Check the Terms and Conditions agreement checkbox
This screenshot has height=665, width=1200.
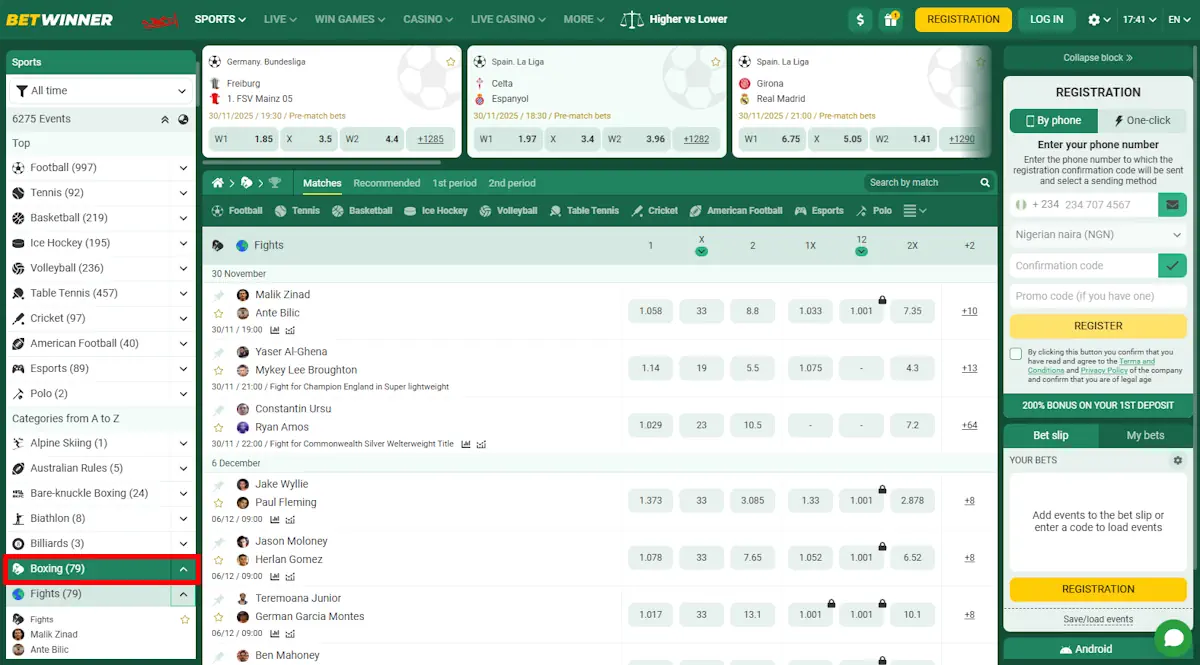tap(1016, 352)
